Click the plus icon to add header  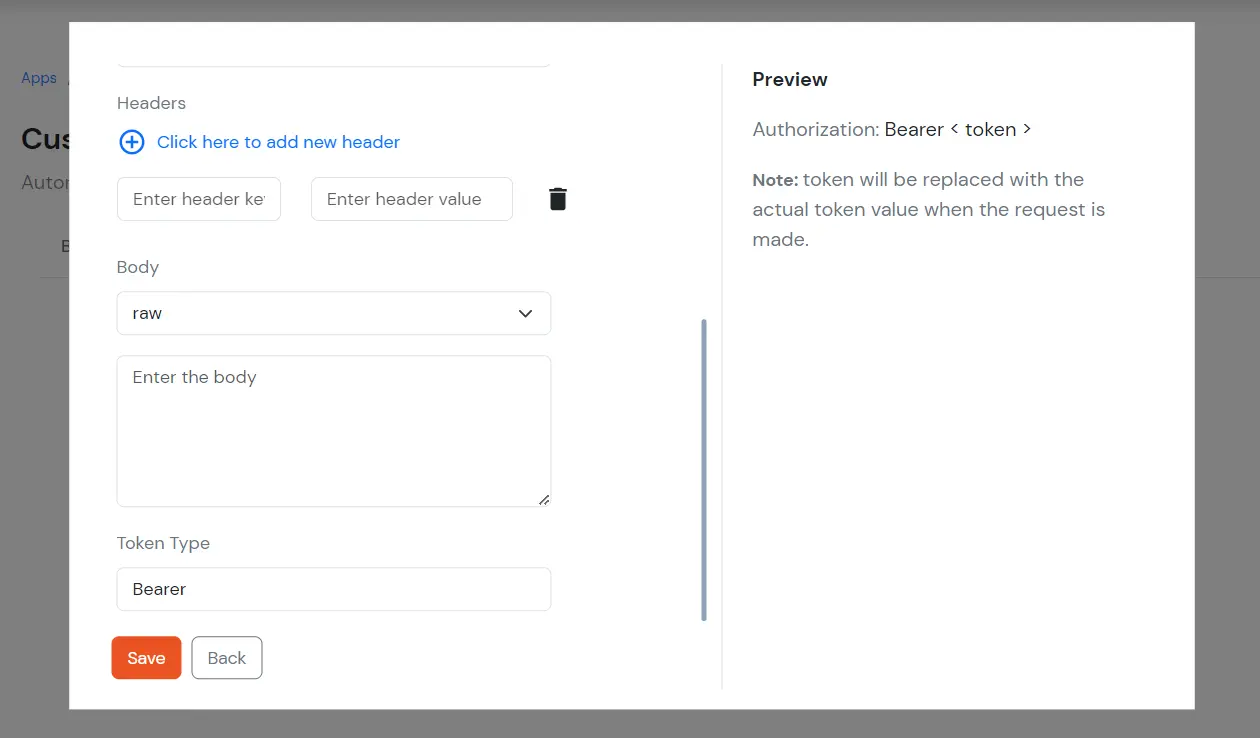pyautogui.click(x=131, y=142)
